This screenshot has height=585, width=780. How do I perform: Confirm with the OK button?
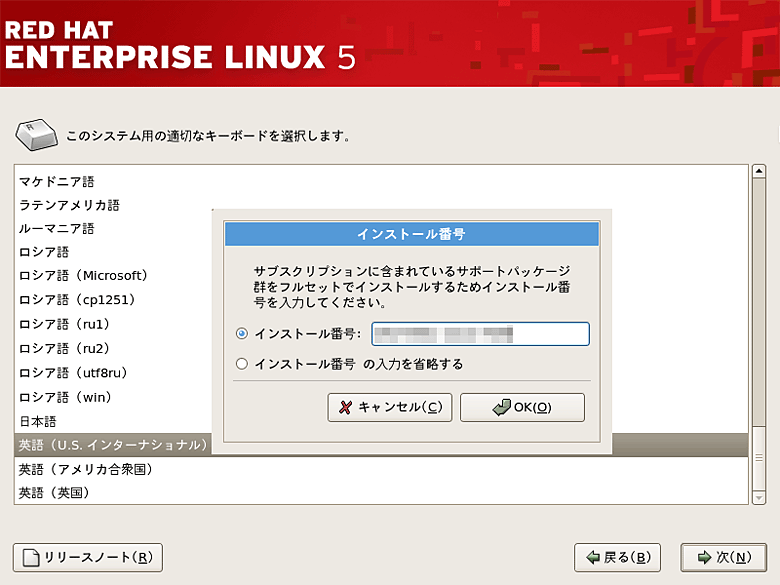pyautogui.click(x=522, y=407)
